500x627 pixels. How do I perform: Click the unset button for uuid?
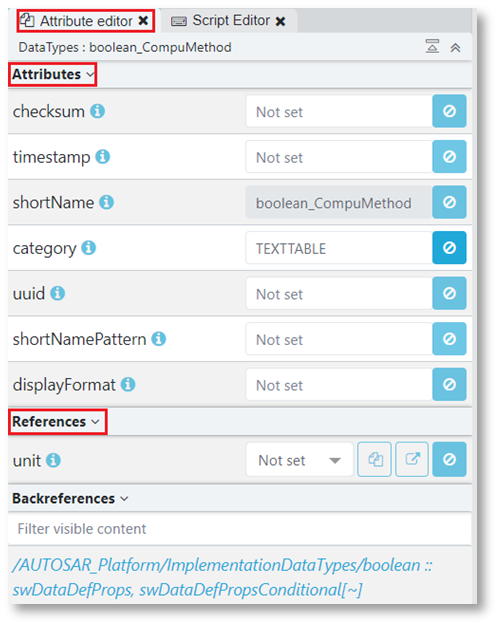pos(449,293)
